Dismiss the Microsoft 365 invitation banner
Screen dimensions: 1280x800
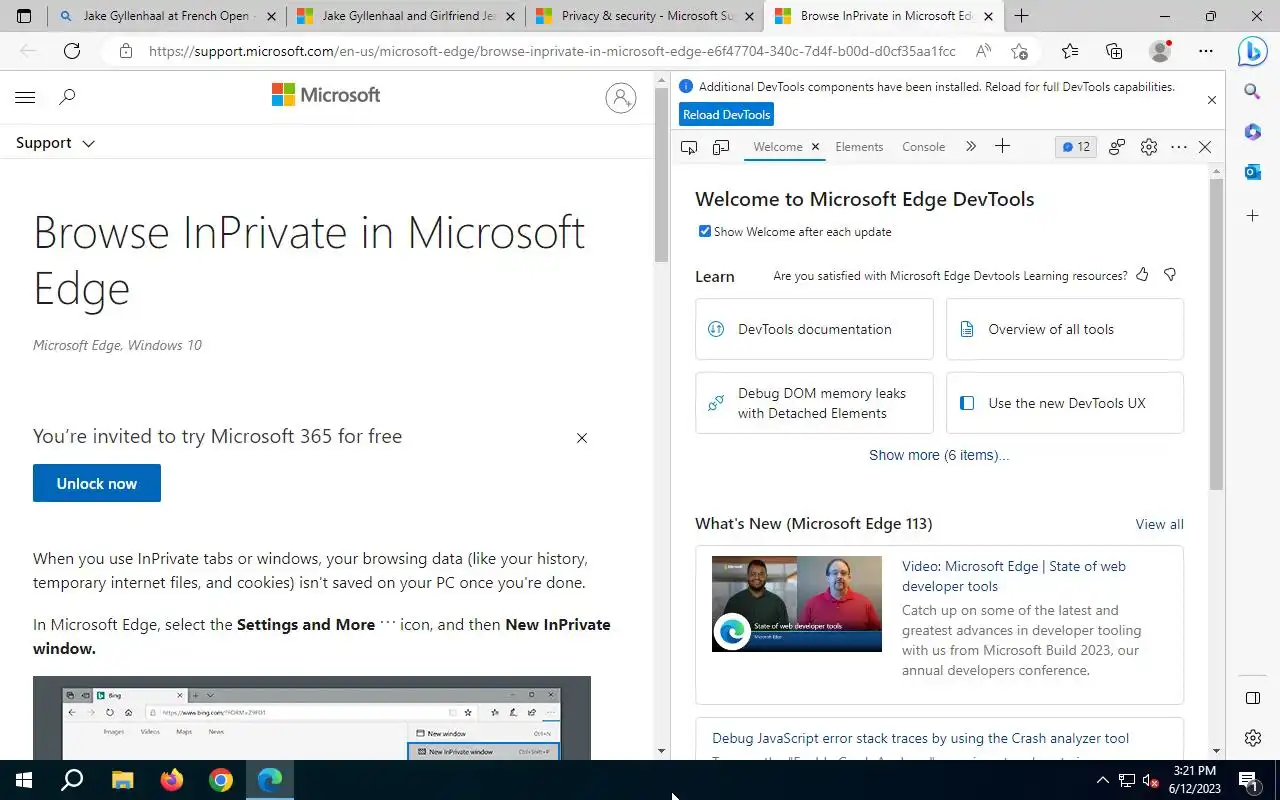click(x=582, y=438)
